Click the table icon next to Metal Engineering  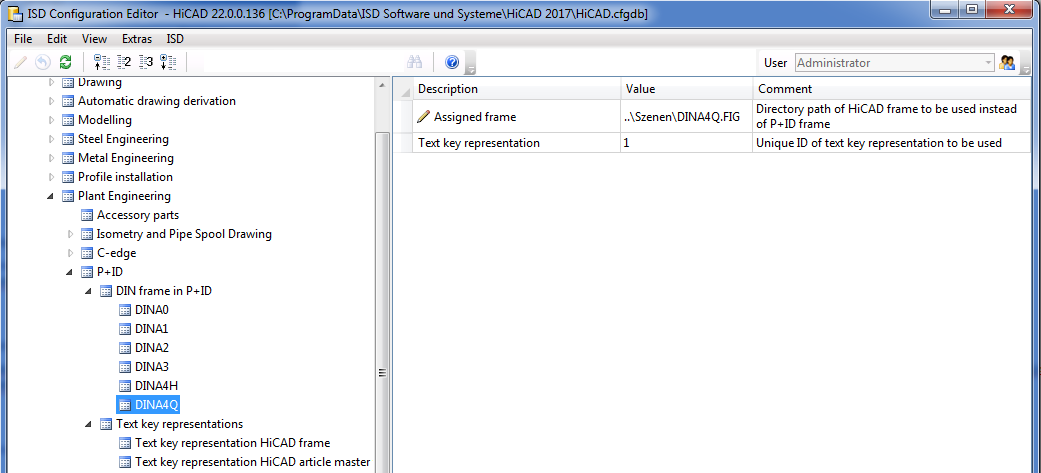(68, 158)
